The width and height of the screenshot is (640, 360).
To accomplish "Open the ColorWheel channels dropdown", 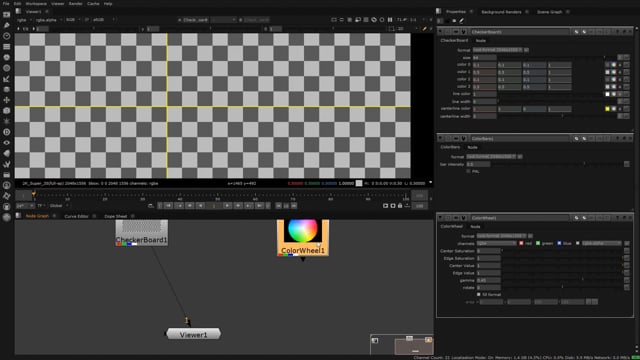I will [x=497, y=243].
